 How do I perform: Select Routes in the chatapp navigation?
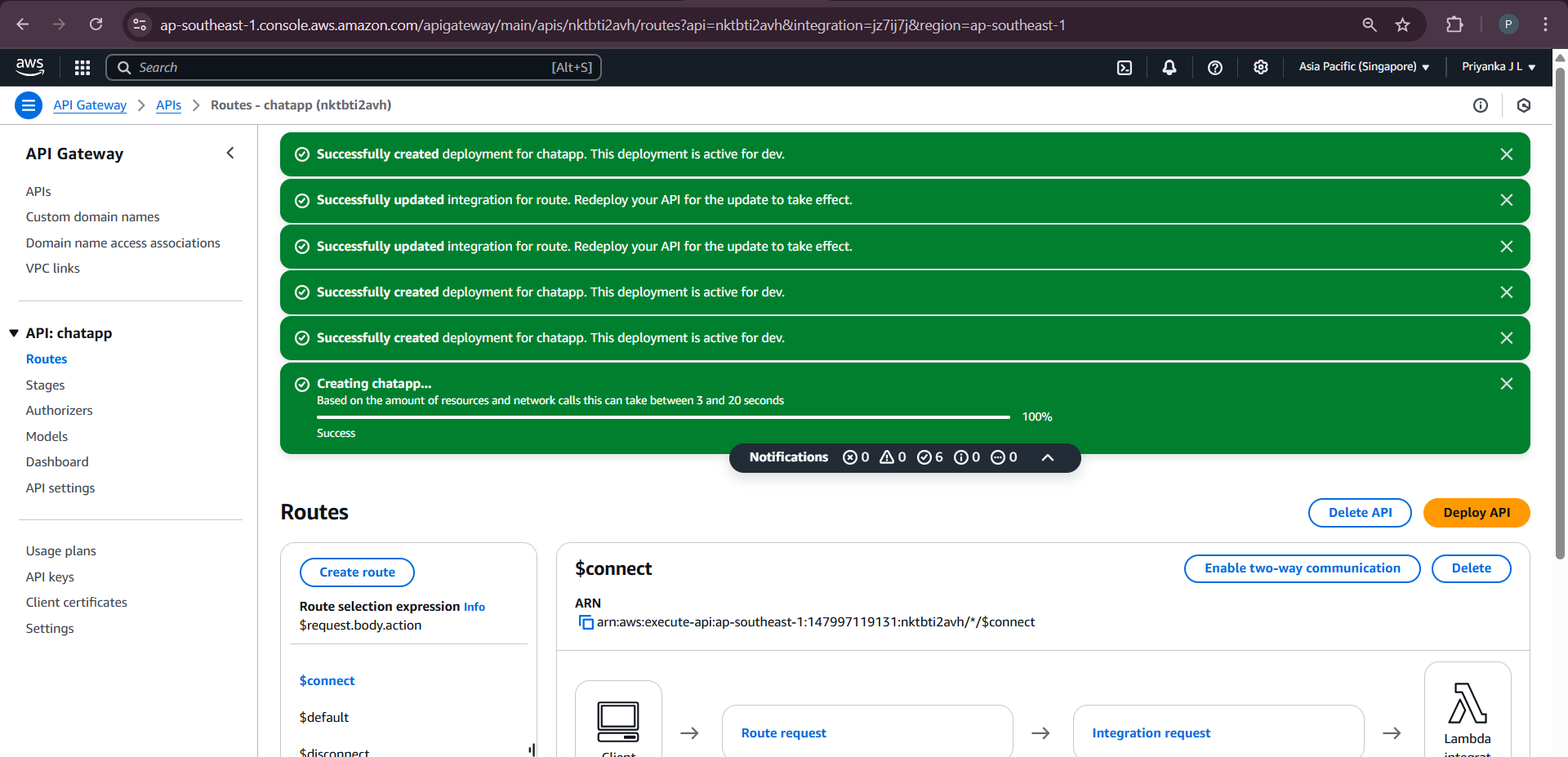tap(47, 358)
